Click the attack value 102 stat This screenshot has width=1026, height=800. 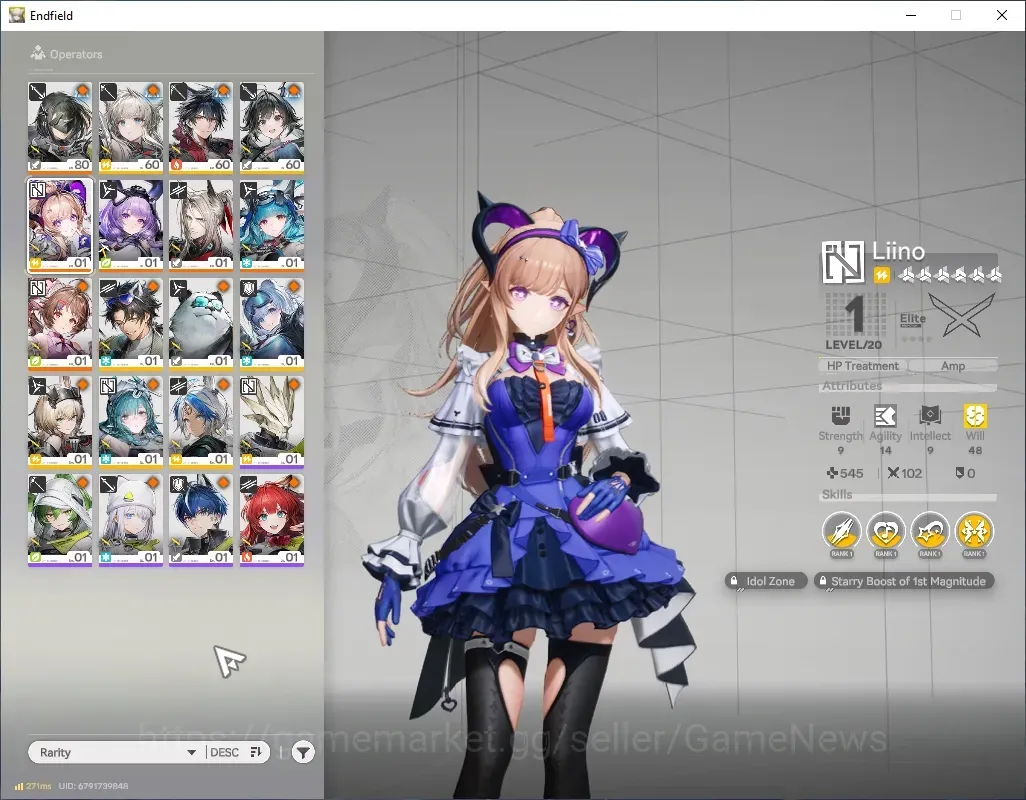pyautogui.click(x=904, y=473)
